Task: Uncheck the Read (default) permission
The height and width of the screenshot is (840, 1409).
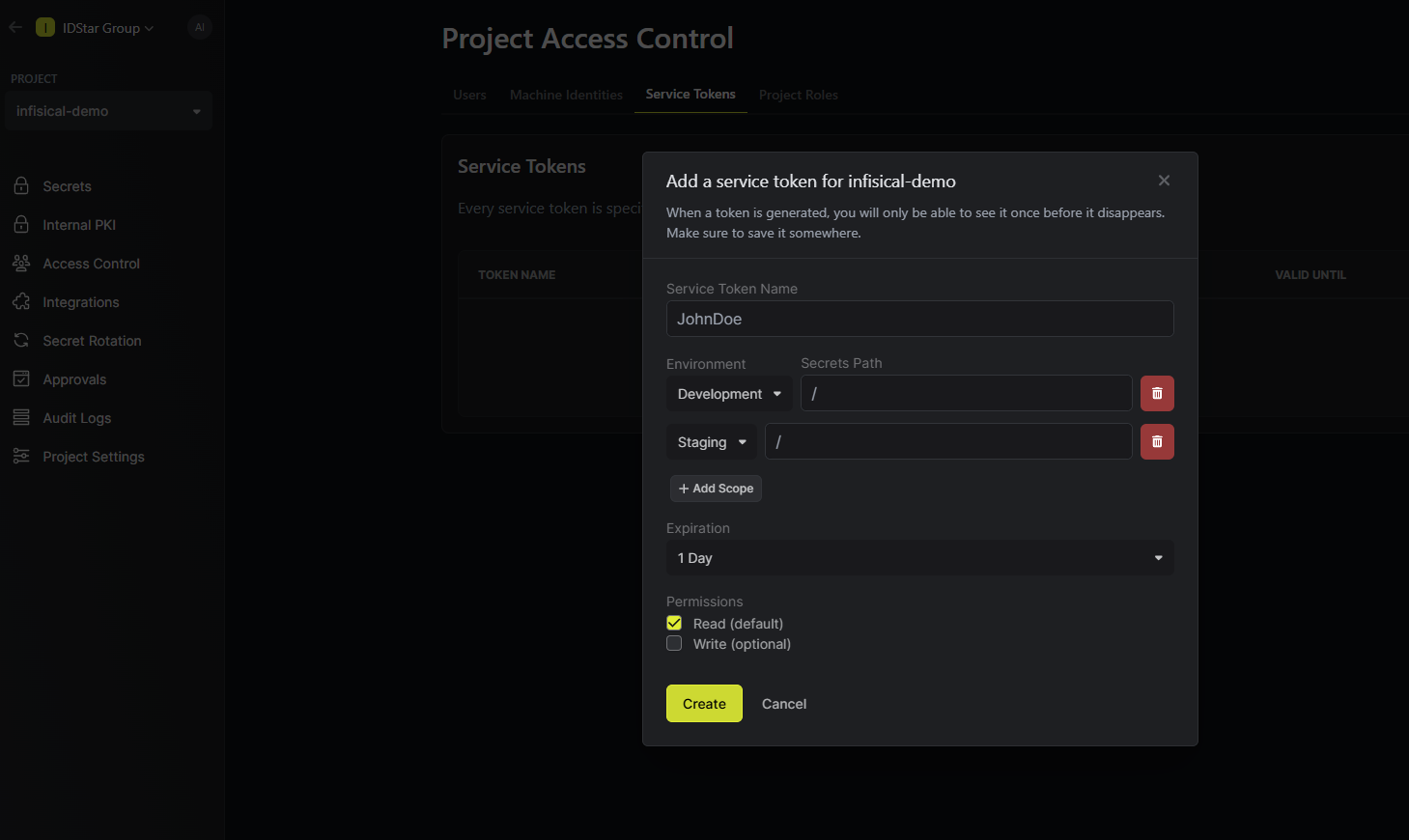Action: point(674,623)
